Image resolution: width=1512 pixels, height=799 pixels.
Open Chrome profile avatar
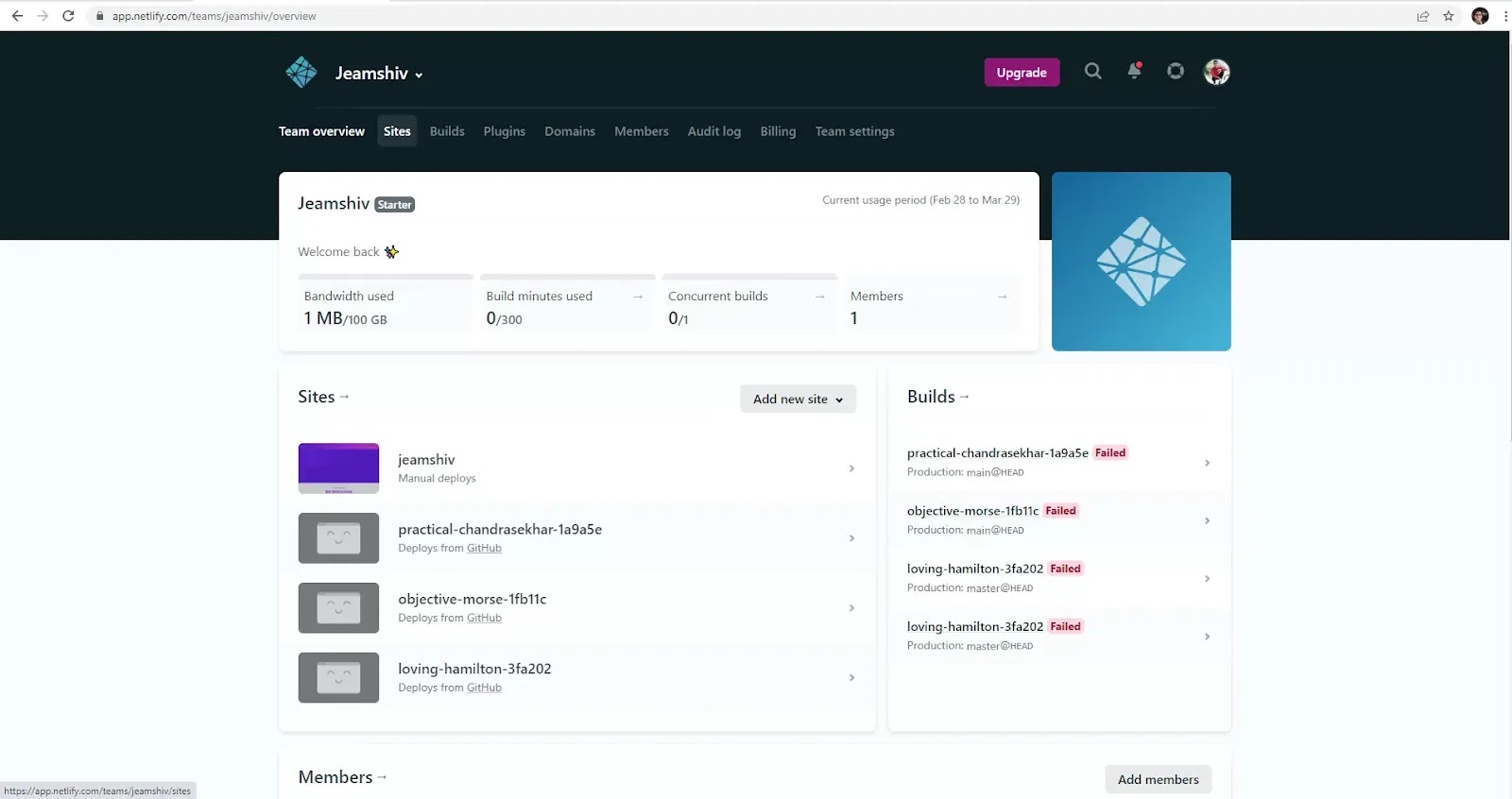click(x=1480, y=16)
